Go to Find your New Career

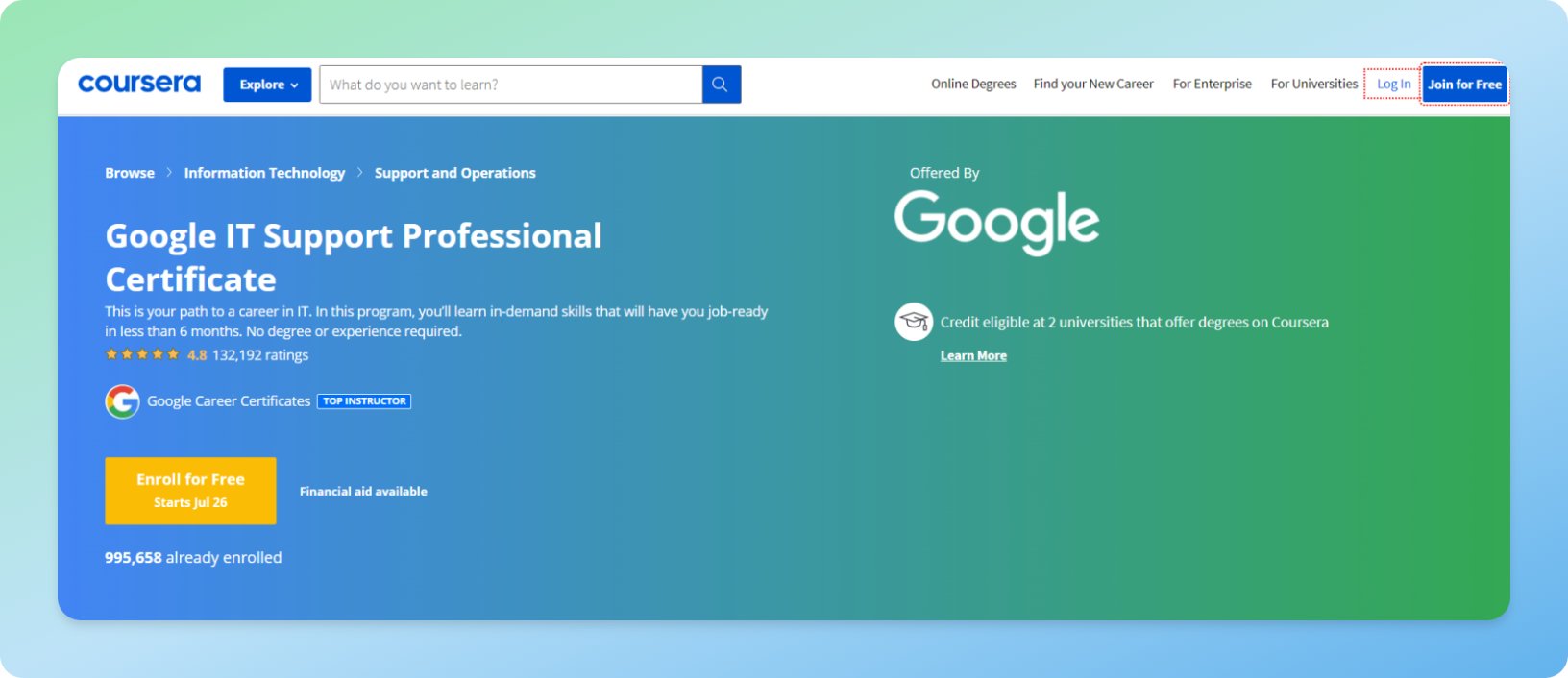[1093, 85]
